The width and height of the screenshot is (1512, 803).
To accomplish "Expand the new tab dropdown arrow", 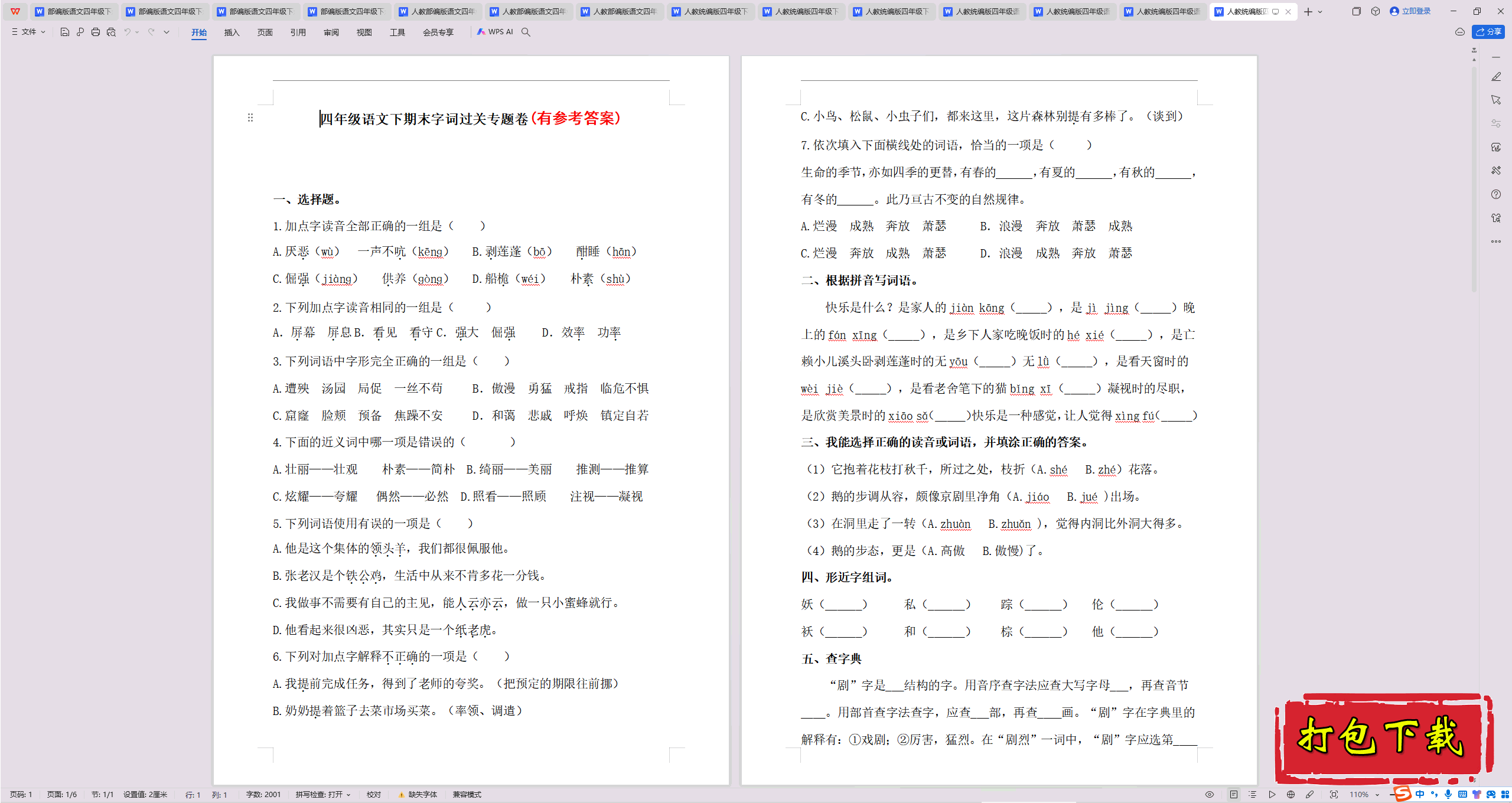I will coord(1320,11).
